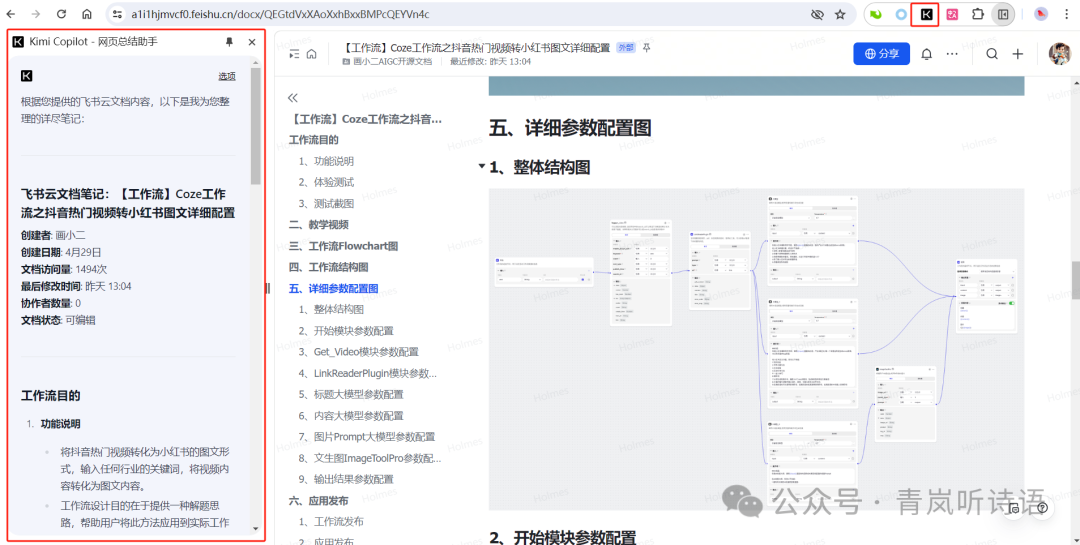1080x545 pixels.
Task: Open the browser three-dot menu
Action: 1066,14
